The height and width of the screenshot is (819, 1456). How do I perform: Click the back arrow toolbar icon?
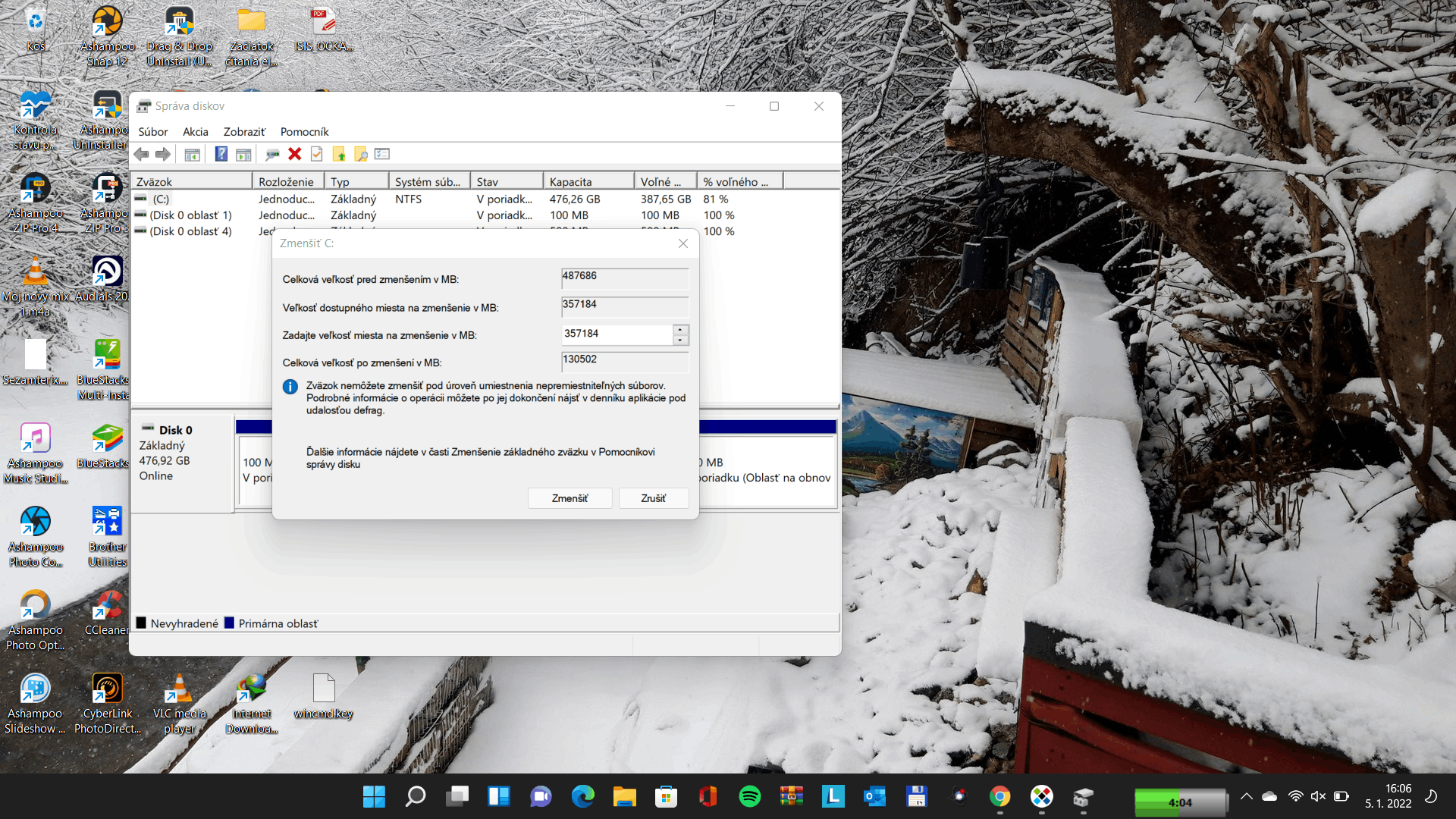point(142,154)
